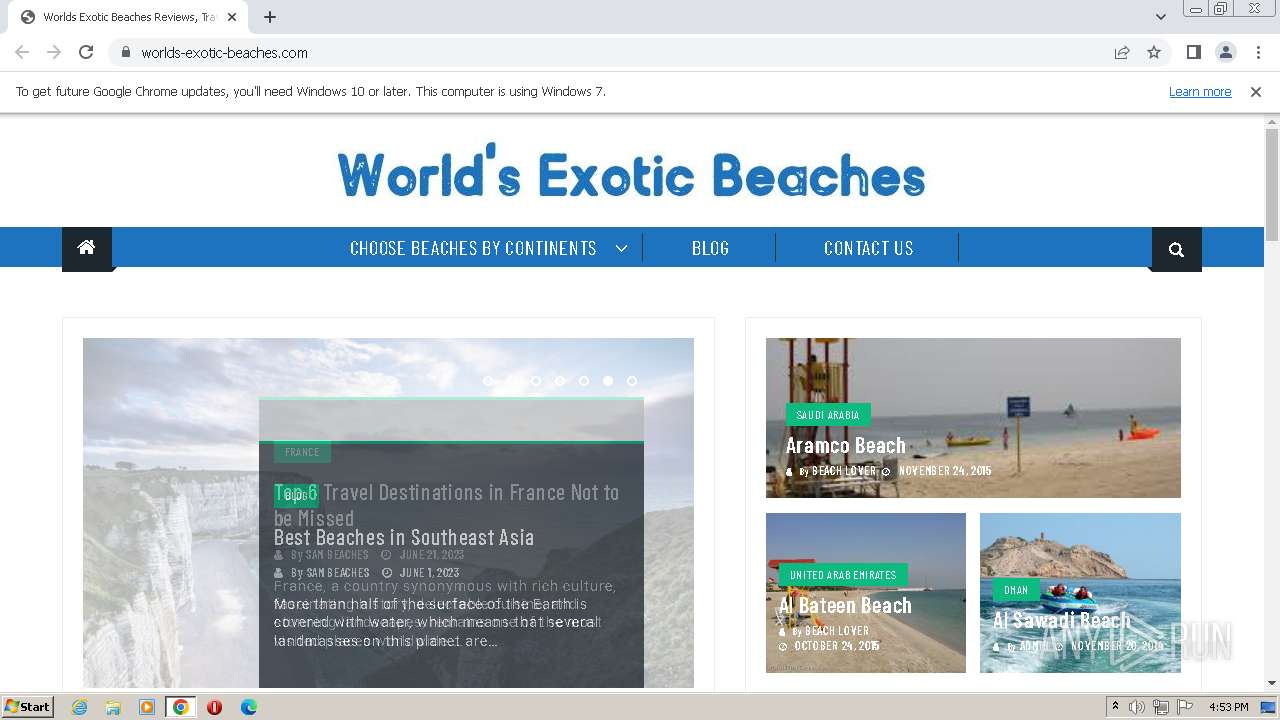
Task: Click the browser back arrow
Action: click(x=22, y=52)
